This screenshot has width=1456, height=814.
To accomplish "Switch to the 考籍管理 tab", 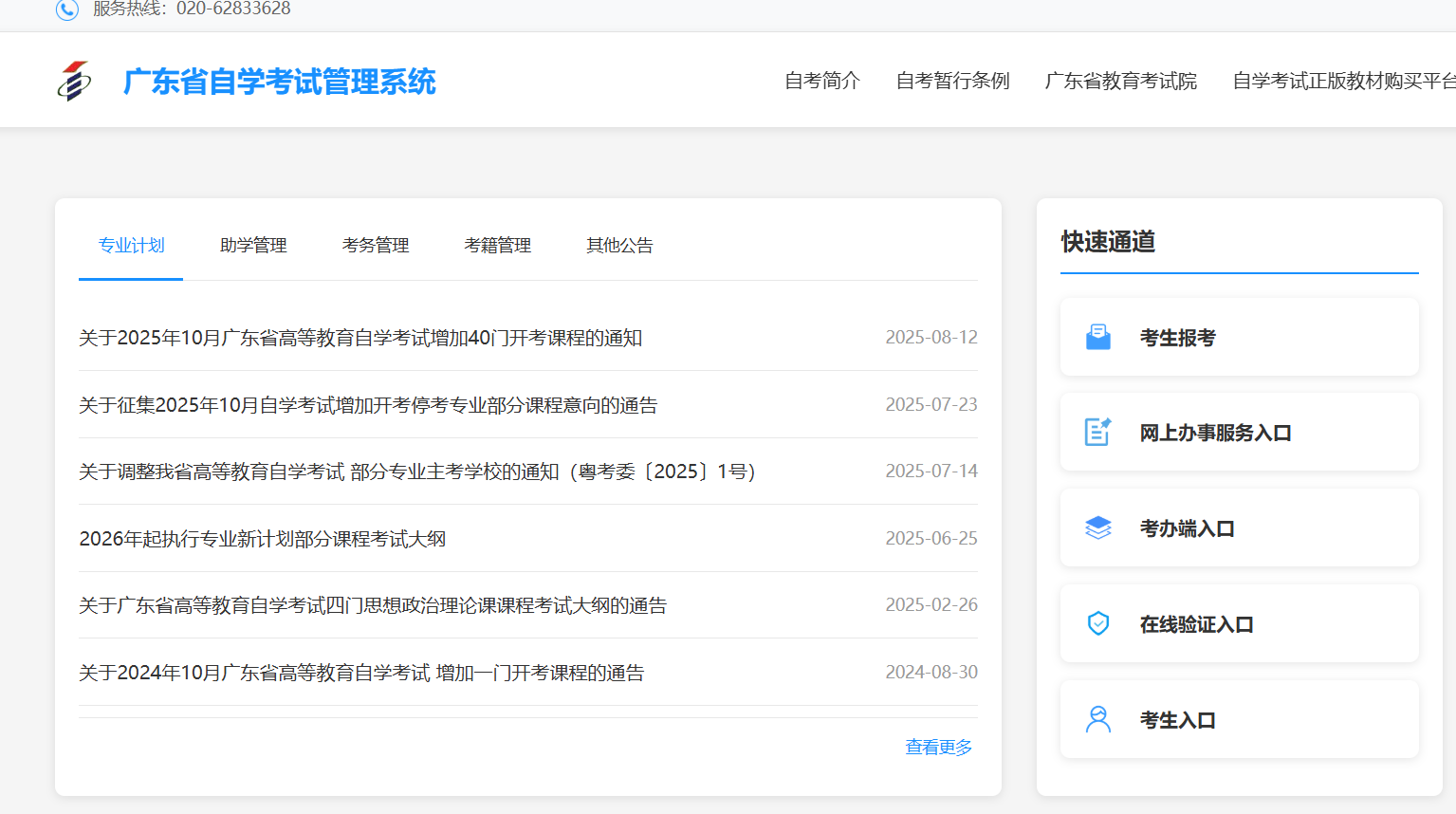I will click(497, 245).
